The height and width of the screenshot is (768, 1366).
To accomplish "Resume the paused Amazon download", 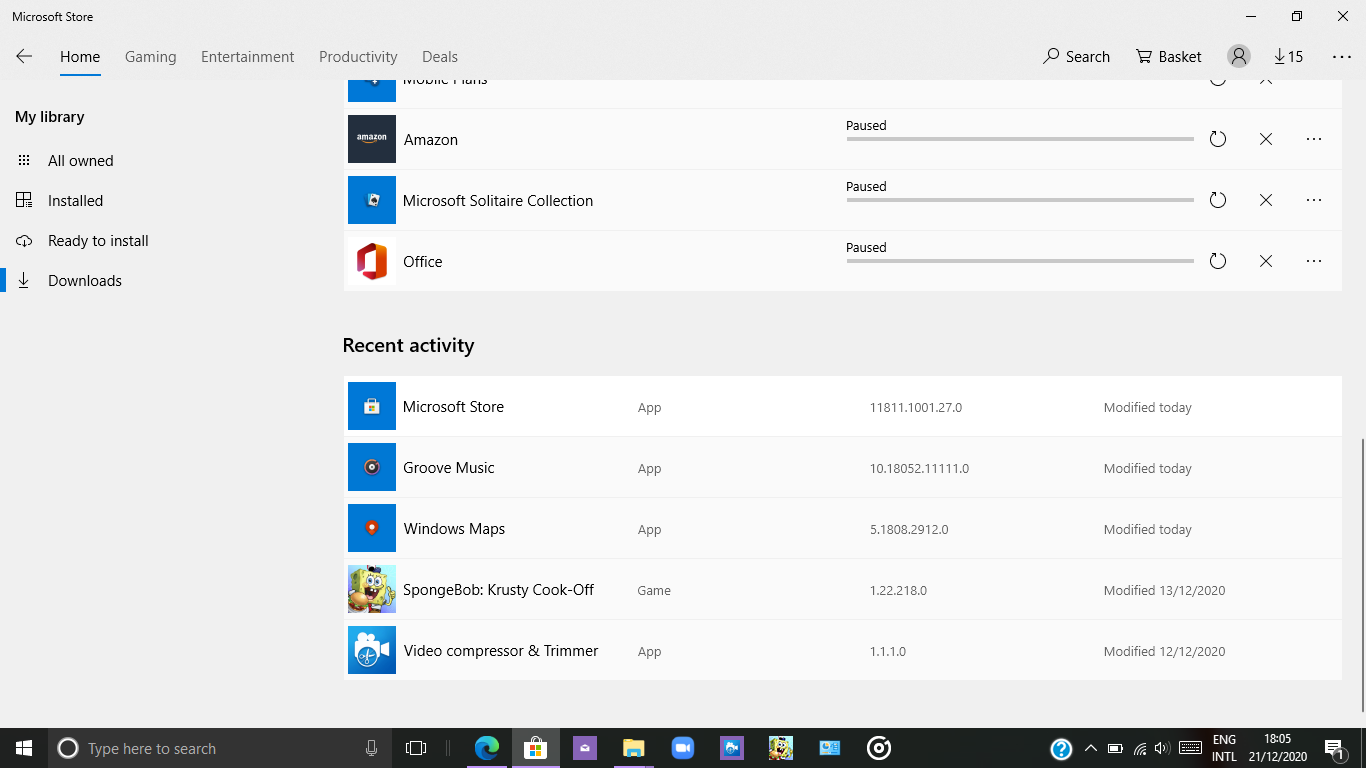I will tap(1218, 140).
